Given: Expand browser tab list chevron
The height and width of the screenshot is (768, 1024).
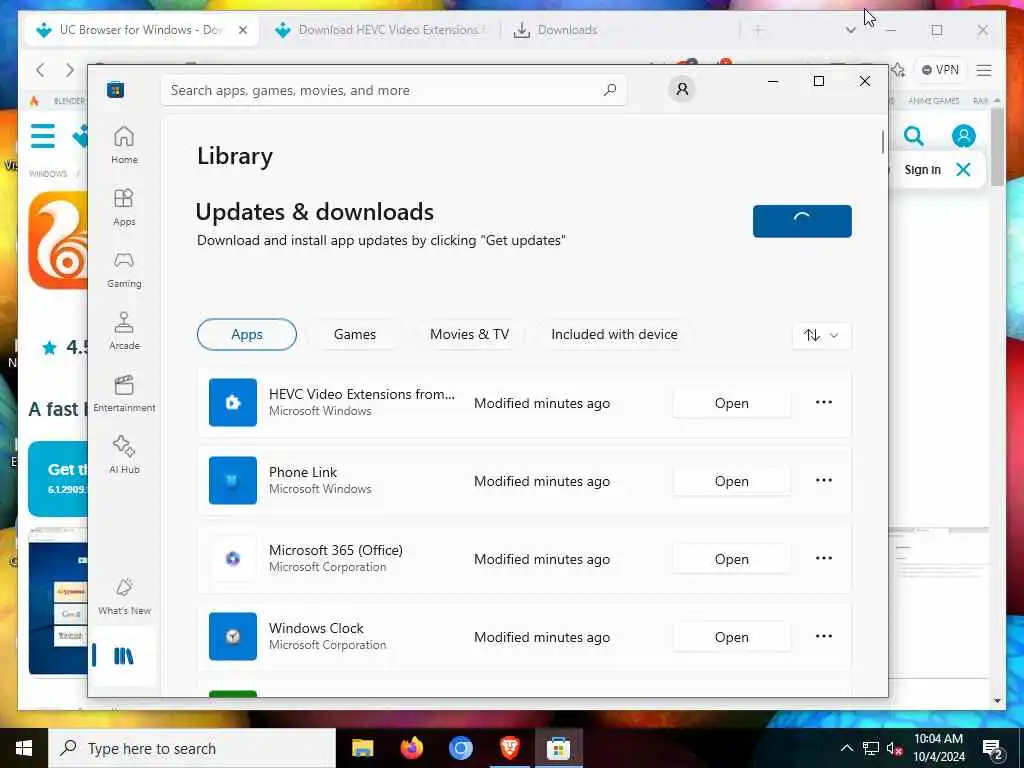Looking at the screenshot, I should tap(850, 30).
